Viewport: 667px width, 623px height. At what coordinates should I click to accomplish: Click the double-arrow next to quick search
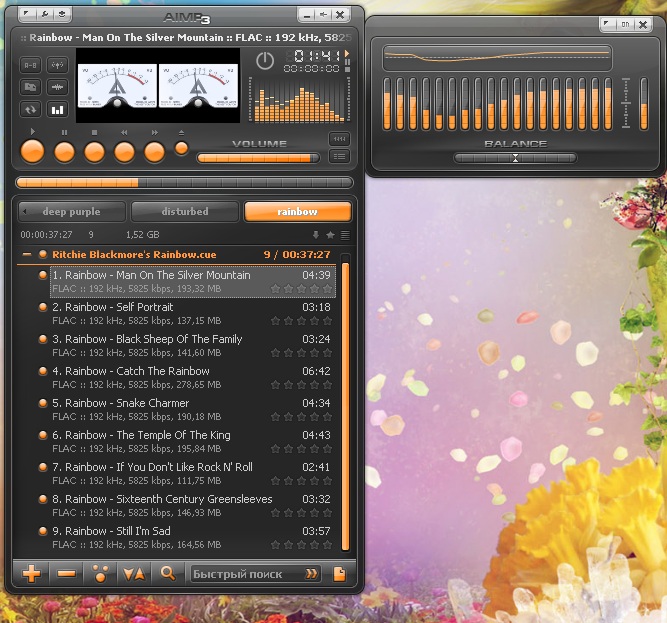pyautogui.click(x=311, y=574)
